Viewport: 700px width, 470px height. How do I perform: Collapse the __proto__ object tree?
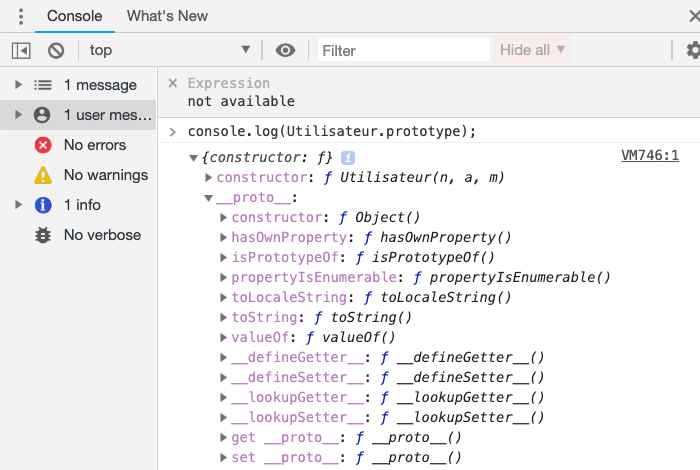208,198
